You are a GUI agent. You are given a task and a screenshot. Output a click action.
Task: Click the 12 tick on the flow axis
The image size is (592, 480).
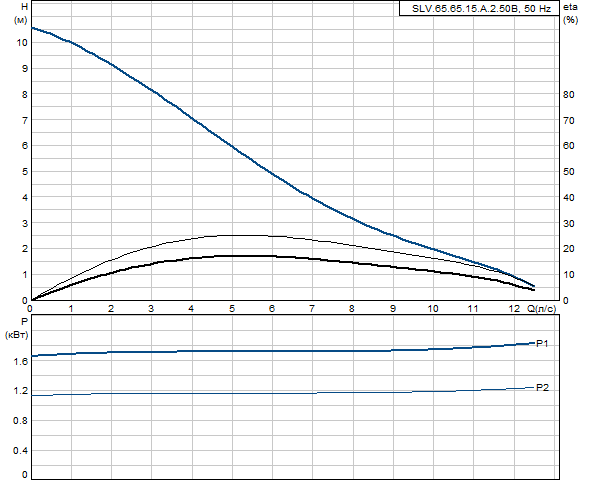pyautogui.click(x=514, y=309)
